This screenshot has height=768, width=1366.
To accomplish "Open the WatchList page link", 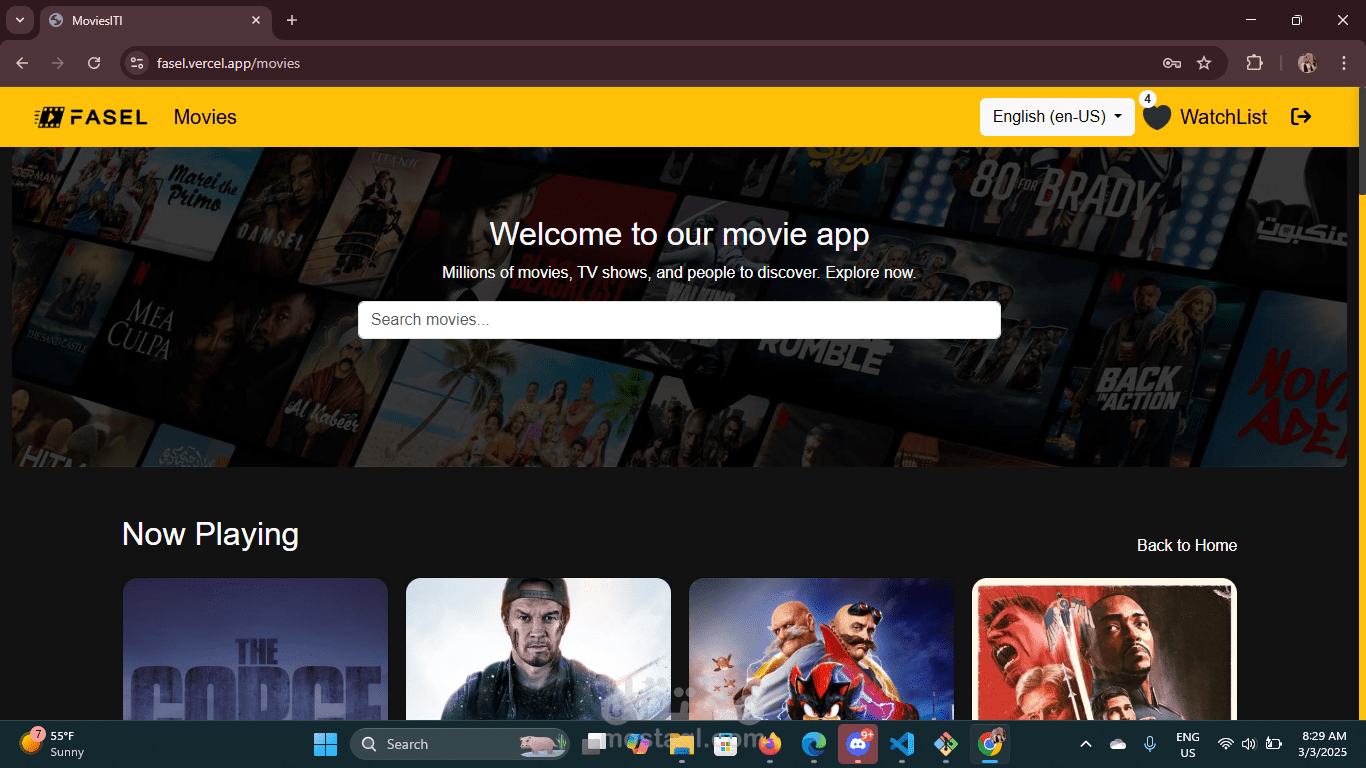I will pos(1223,117).
